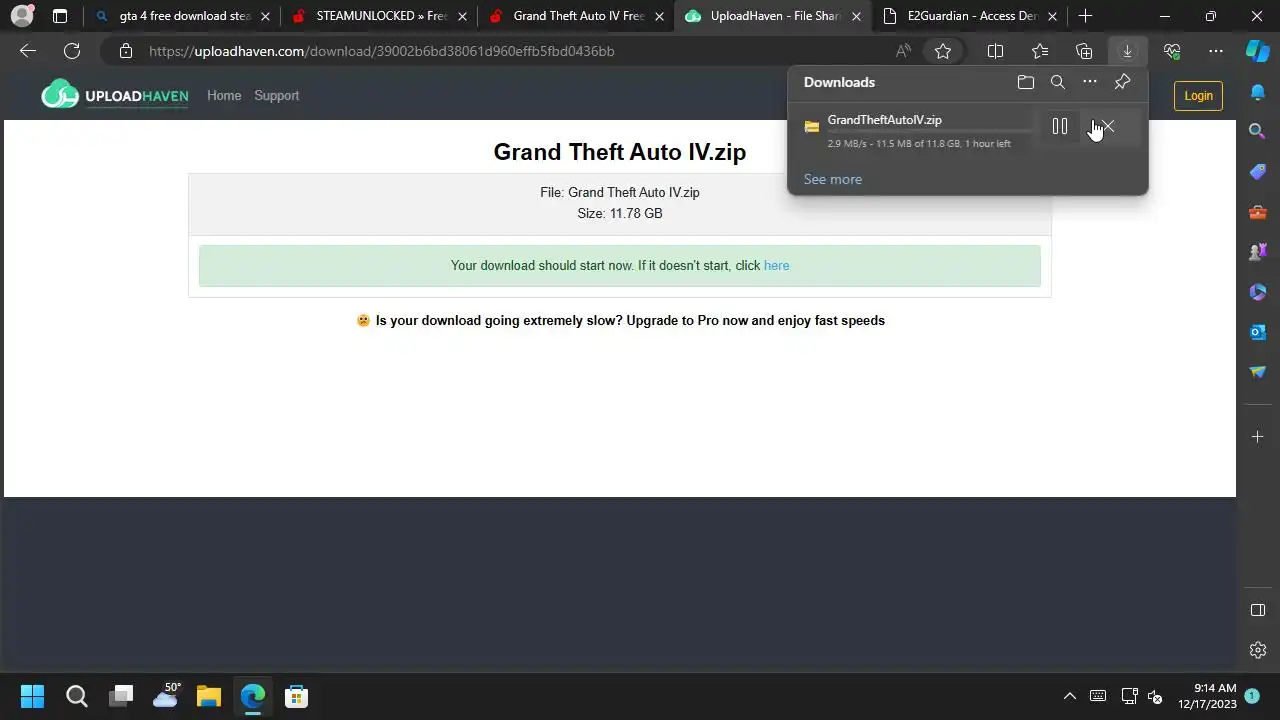Image resolution: width=1280 pixels, height=720 pixels.
Task: Open the Home nav link
Action: (224, 95)
